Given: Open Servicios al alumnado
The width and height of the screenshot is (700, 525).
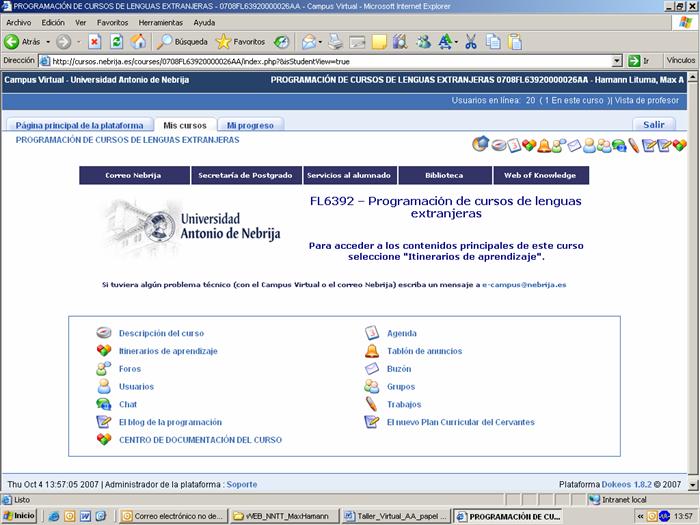Looking at the screenshot, I should pos(349,175).
